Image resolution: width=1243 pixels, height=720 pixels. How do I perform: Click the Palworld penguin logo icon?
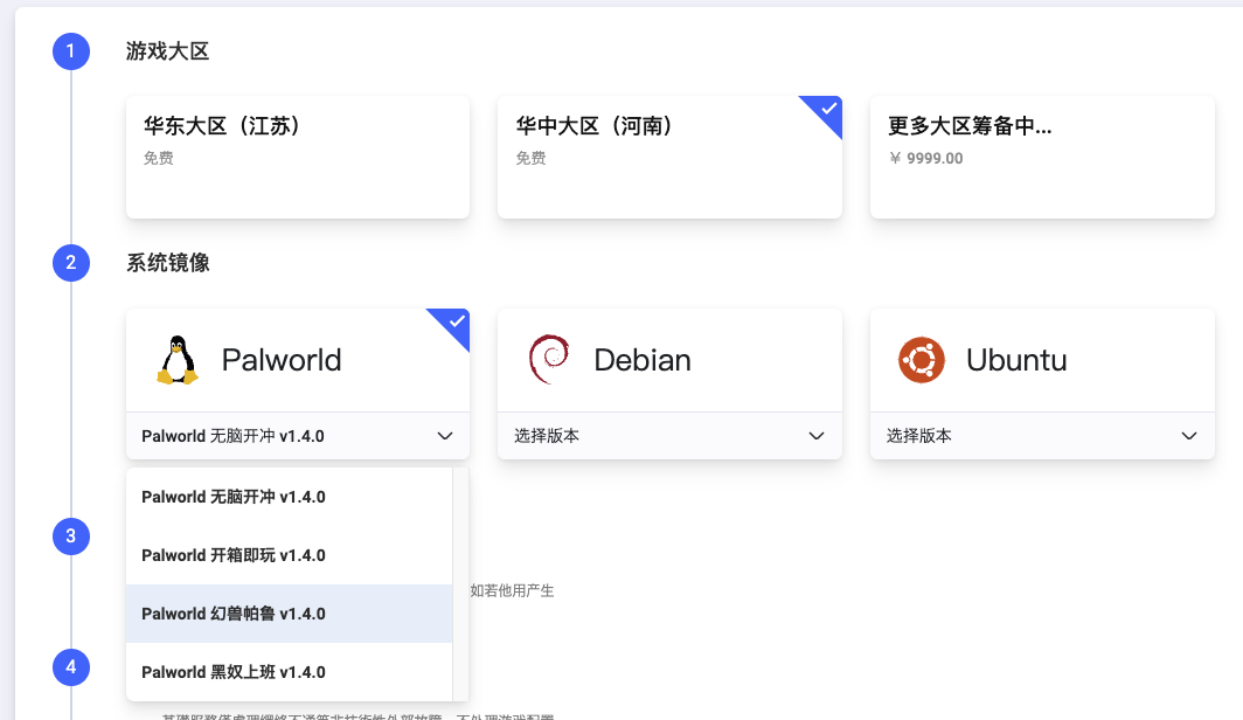coord(178,360)
